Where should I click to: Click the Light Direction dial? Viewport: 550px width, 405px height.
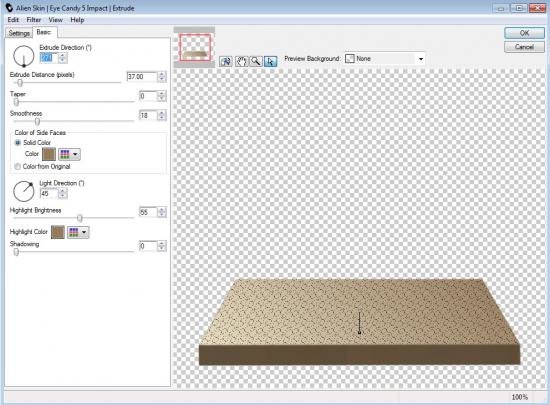tap(24, 191)
